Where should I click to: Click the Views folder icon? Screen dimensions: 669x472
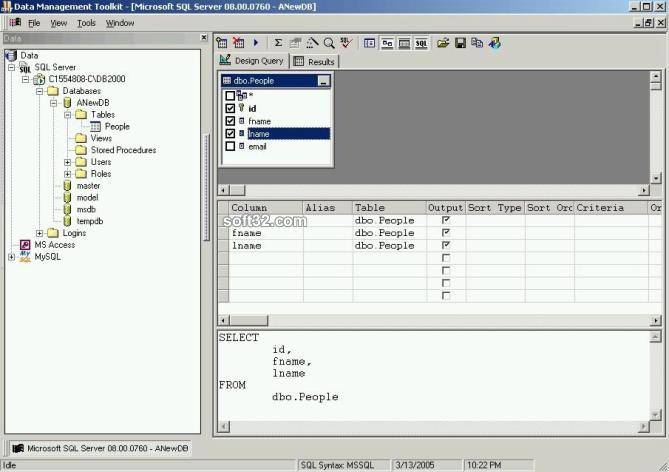81,138
